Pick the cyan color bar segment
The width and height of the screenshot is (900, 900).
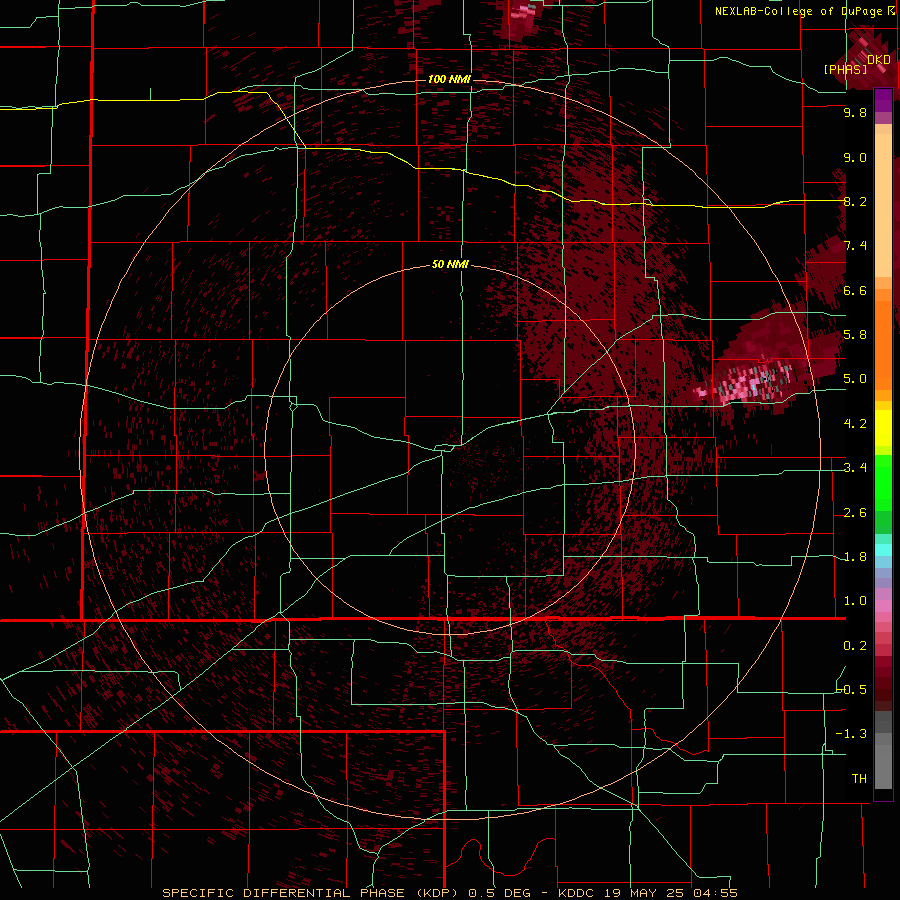click(883, 549)
